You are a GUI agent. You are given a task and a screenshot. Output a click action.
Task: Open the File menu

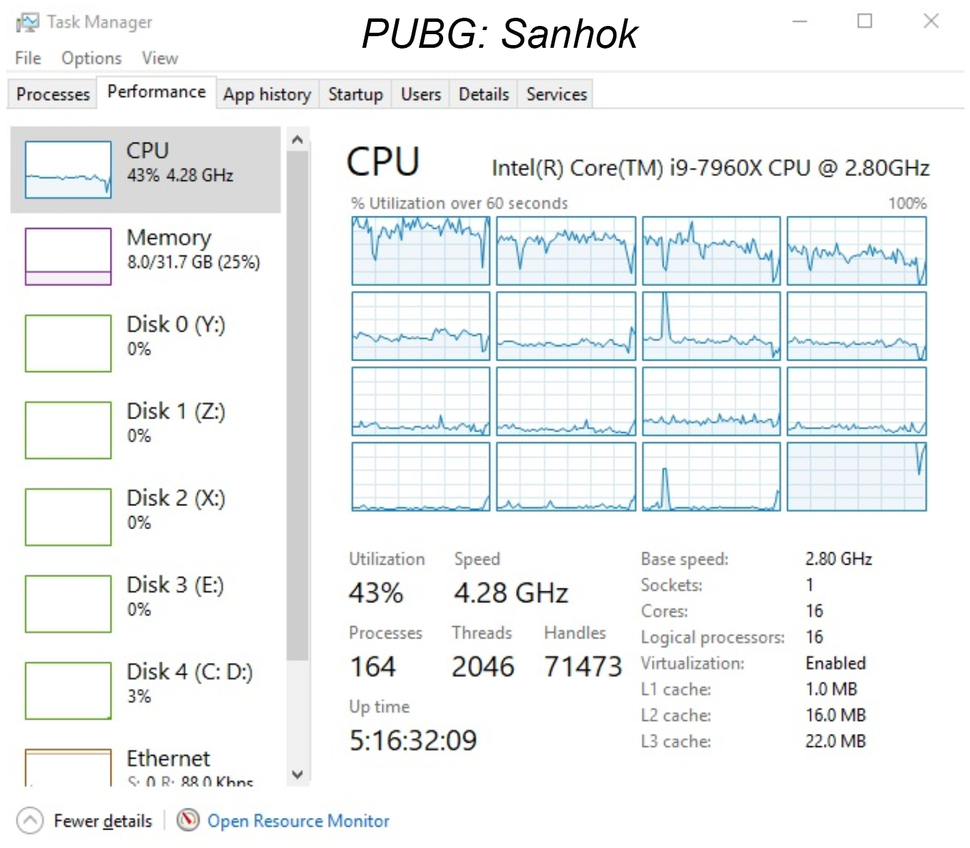click(27, 58)
